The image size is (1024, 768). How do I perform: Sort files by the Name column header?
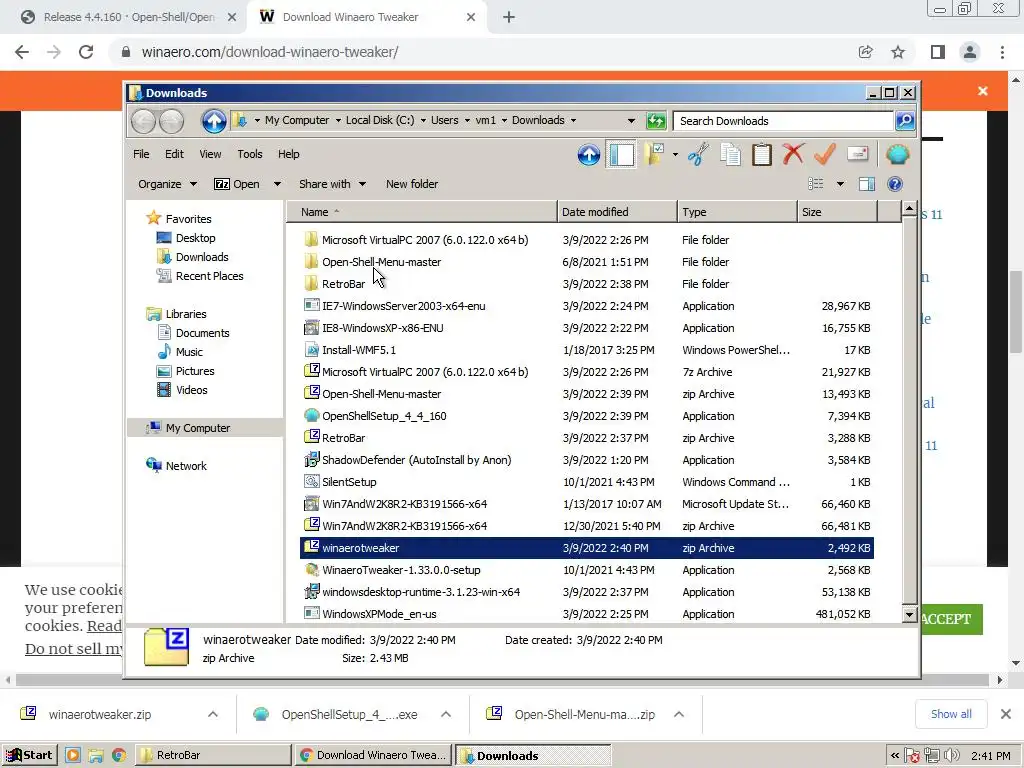(422, 212)
